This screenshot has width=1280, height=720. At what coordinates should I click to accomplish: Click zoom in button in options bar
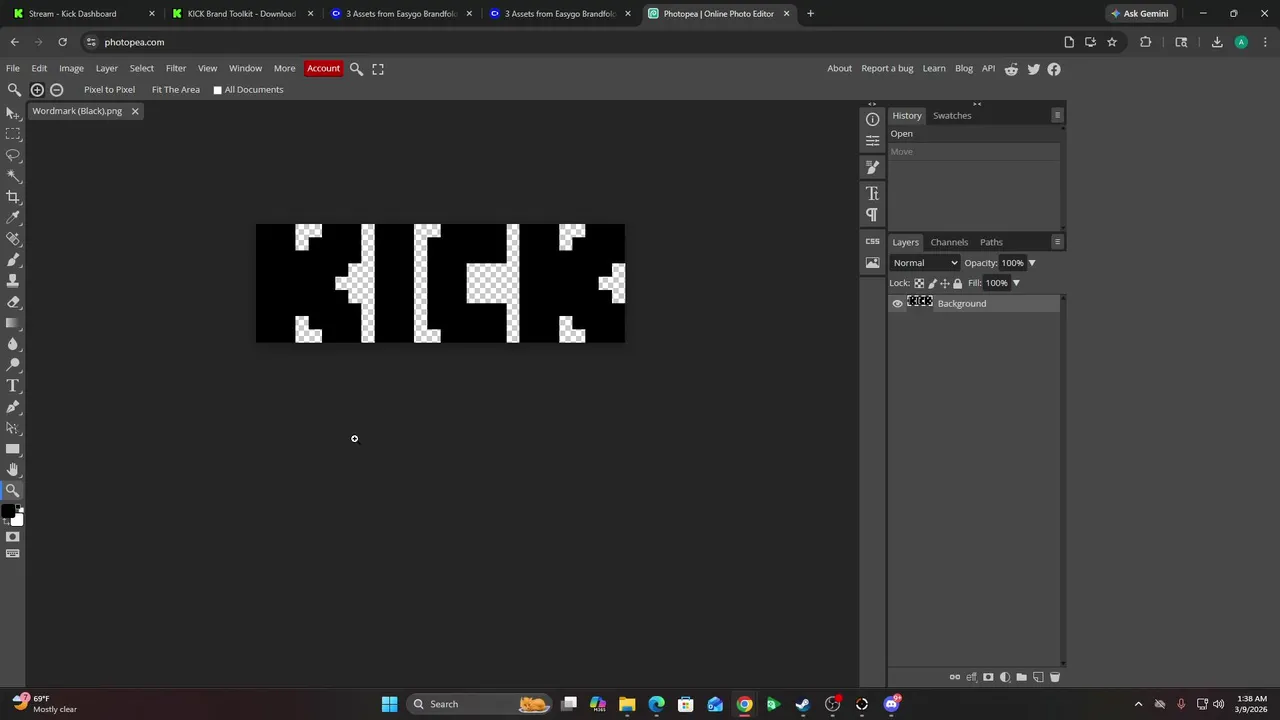(x=37, y=90)
